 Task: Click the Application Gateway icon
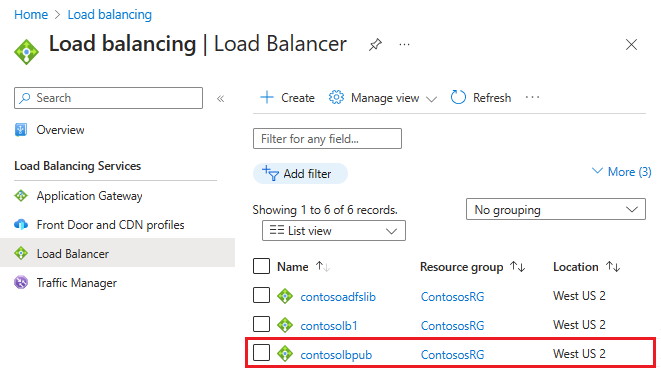pyautogui.click(x=21, y=196)
